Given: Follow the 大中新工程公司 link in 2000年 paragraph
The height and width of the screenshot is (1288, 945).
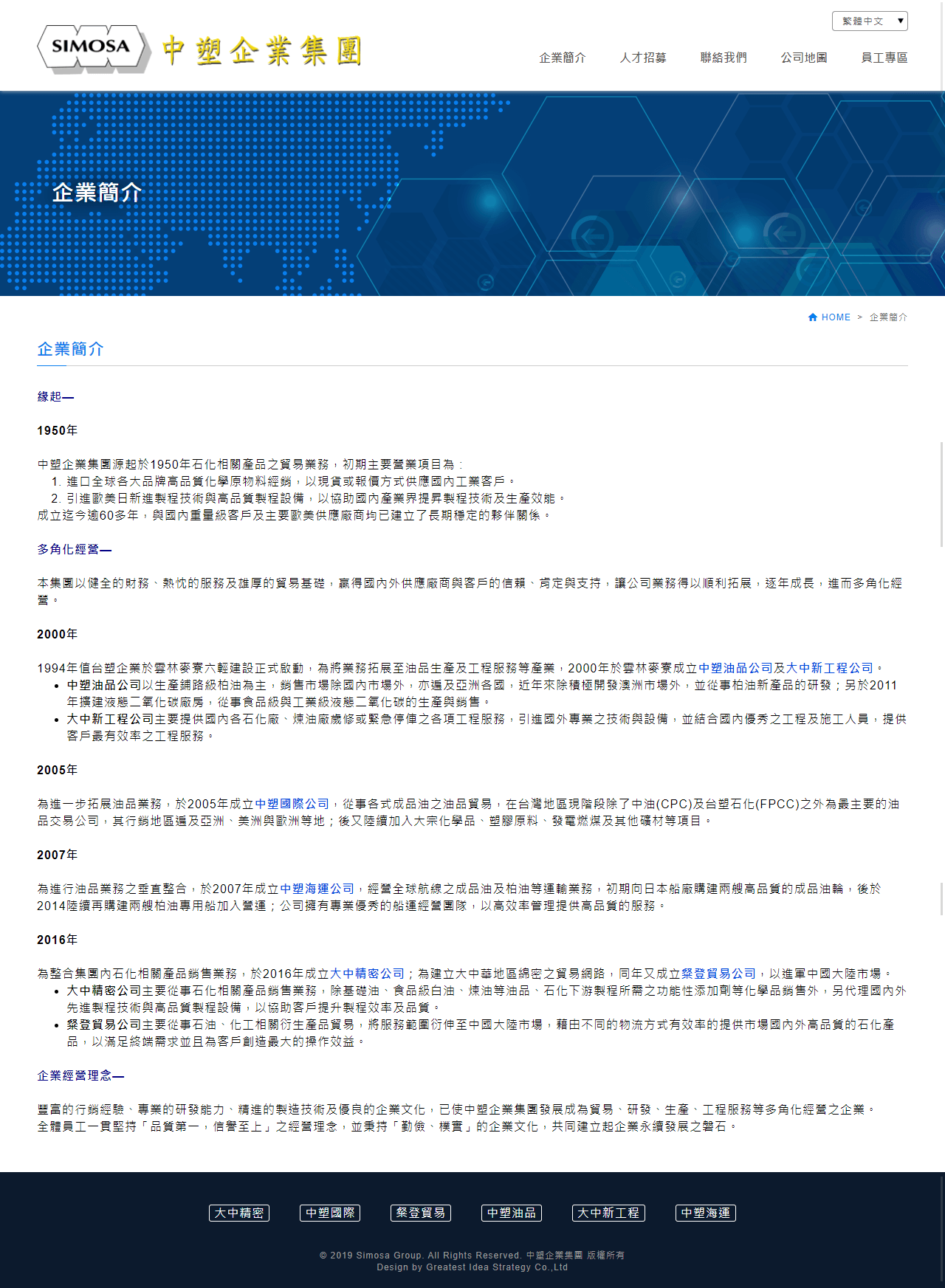Looking at the screenshot, I should (830, 668).
